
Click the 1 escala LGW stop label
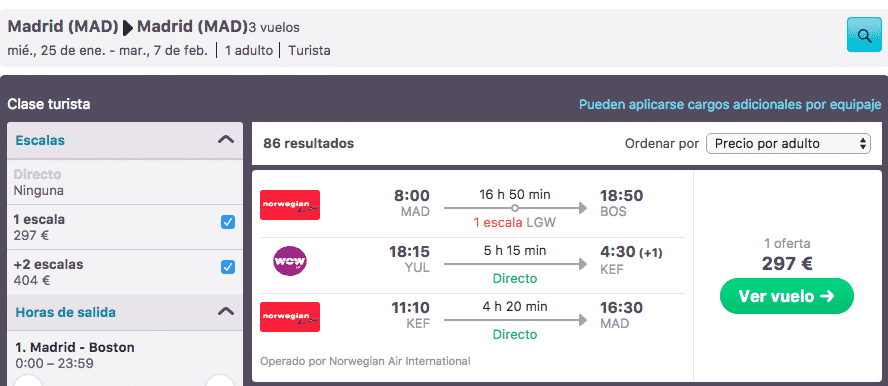click(x=515, y=223)
